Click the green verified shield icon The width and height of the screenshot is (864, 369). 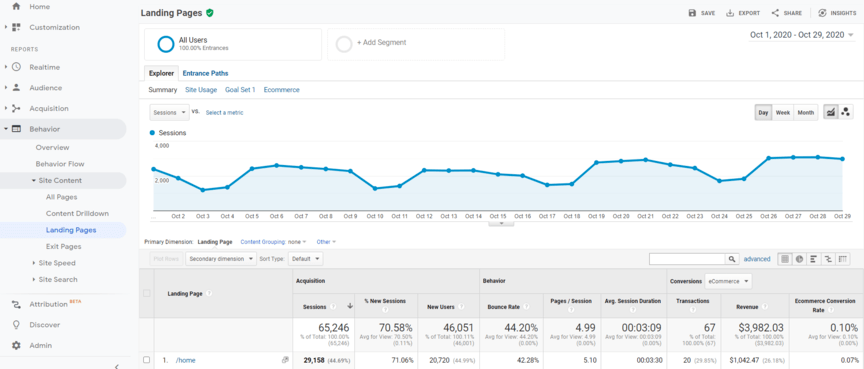click(x=209, y=13)
